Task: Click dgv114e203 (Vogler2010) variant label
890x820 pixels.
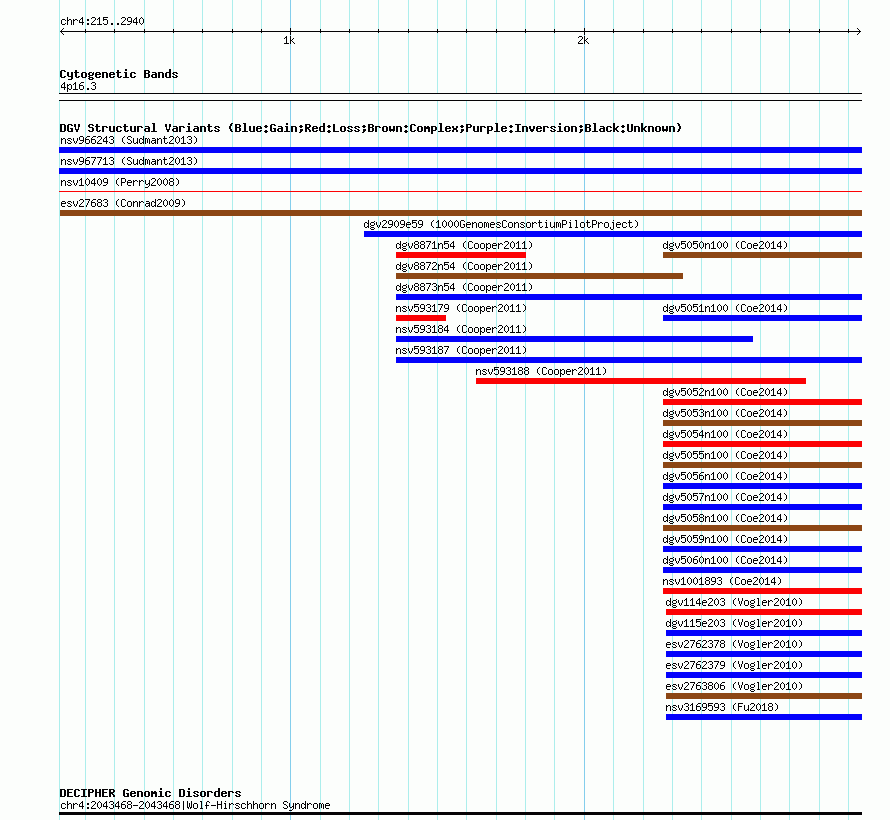Action: (x=734, y=602)
